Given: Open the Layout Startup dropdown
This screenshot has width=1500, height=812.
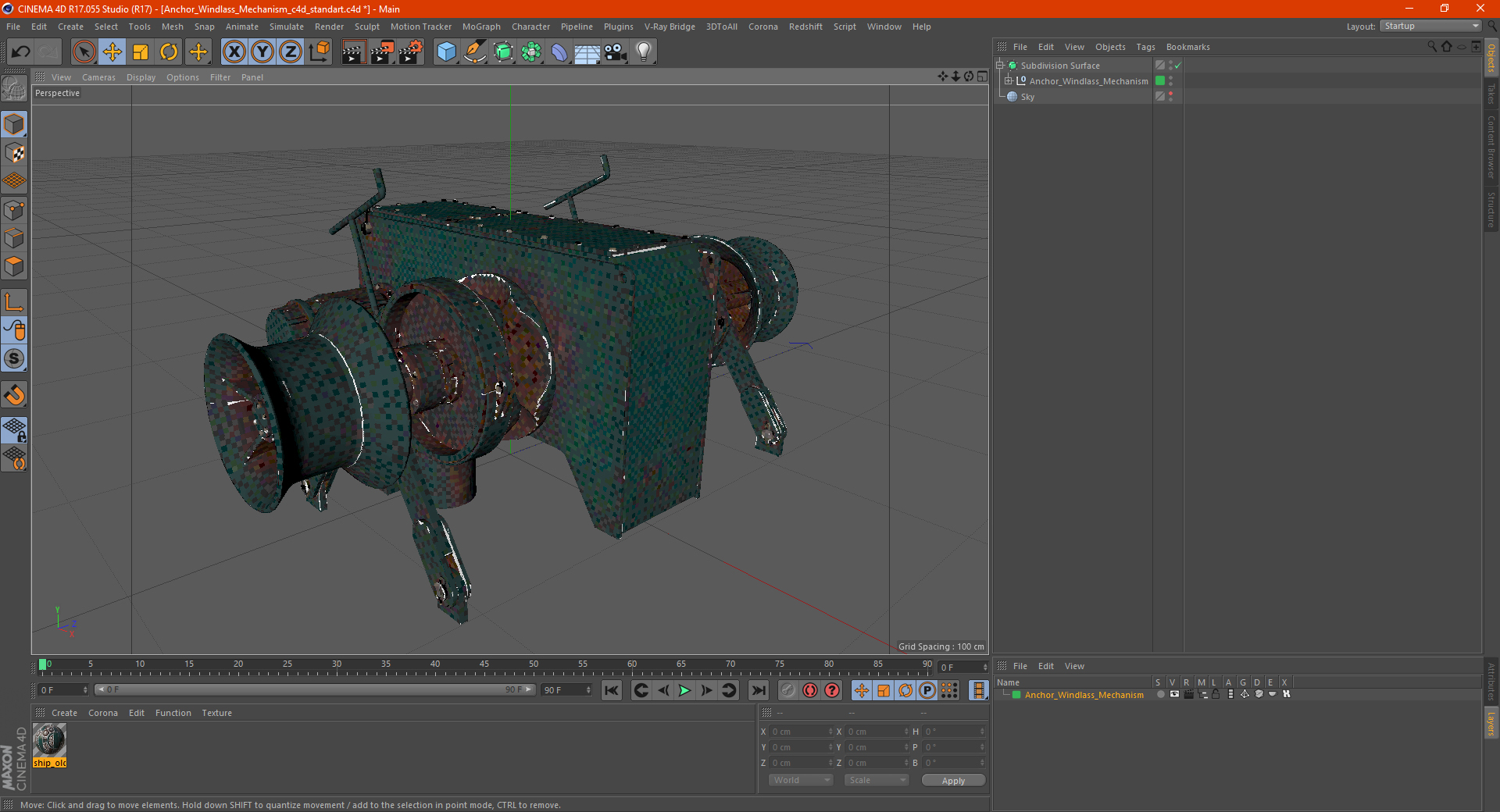Looking at the screenshot, I should [1431, 27].
